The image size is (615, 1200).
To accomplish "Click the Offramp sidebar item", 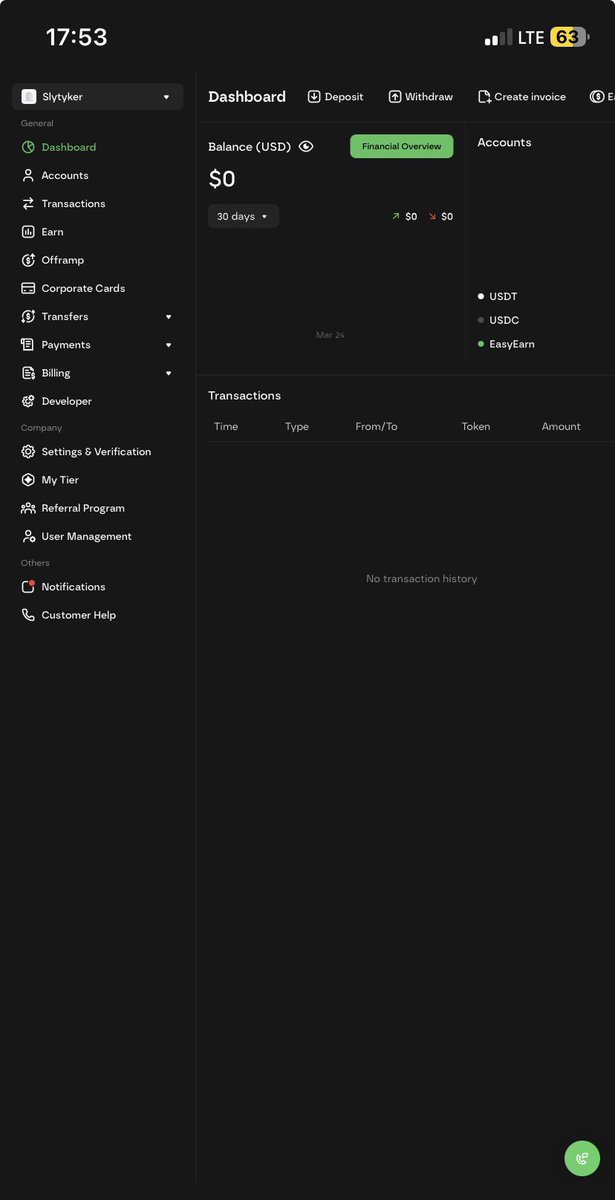I will (63, 260).
